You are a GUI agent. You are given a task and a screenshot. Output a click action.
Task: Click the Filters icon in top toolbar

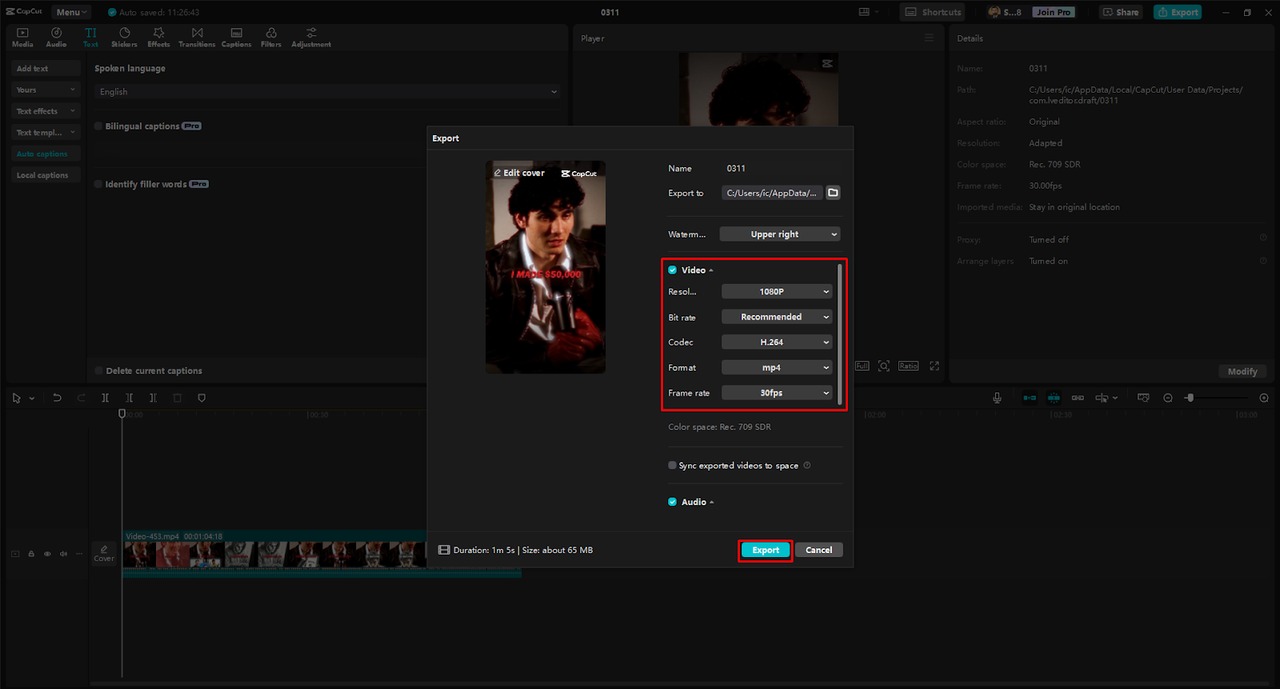point(271,38)
